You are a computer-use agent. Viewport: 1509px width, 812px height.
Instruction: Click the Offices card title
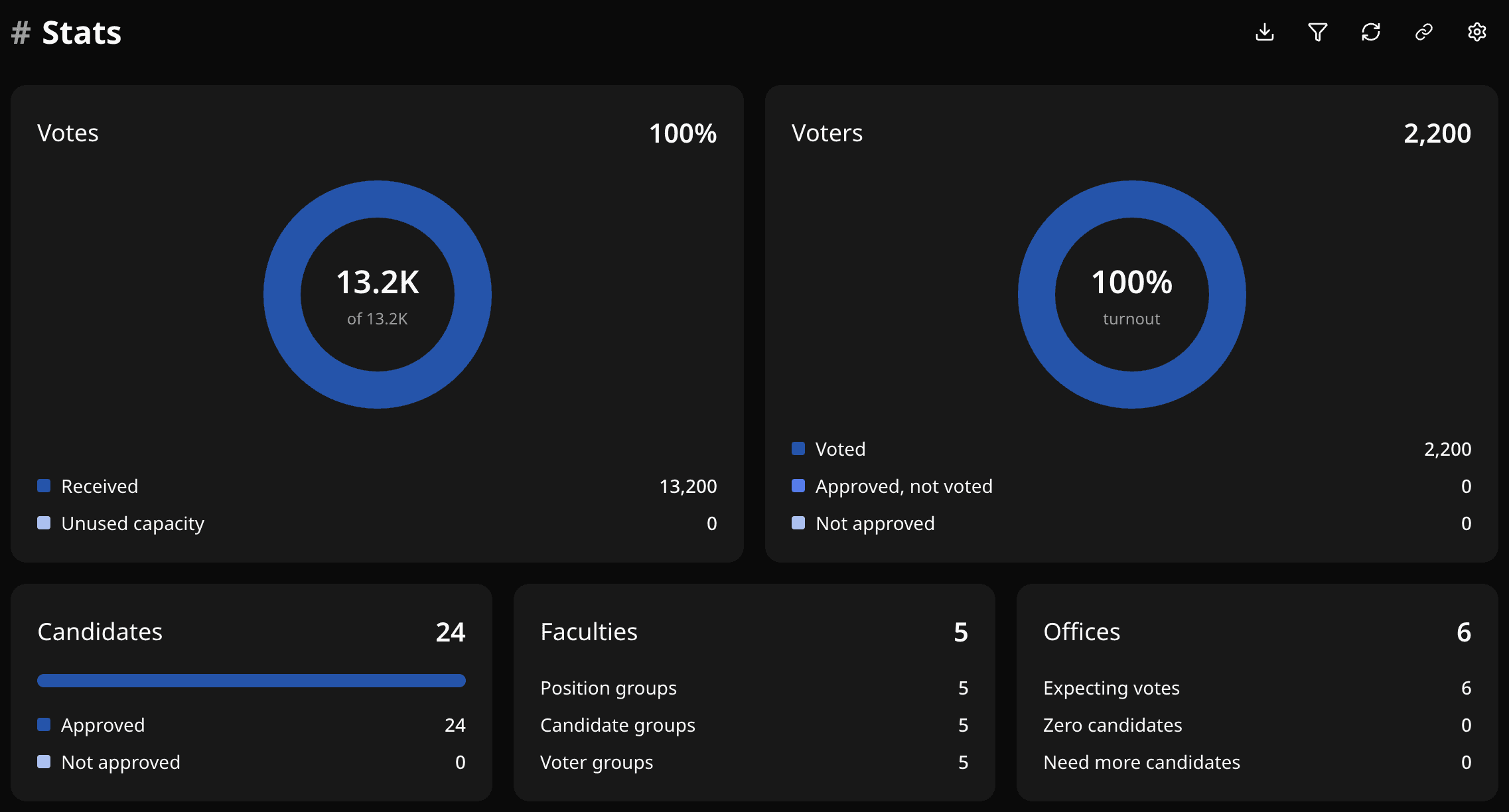(x=1082, y=632)
